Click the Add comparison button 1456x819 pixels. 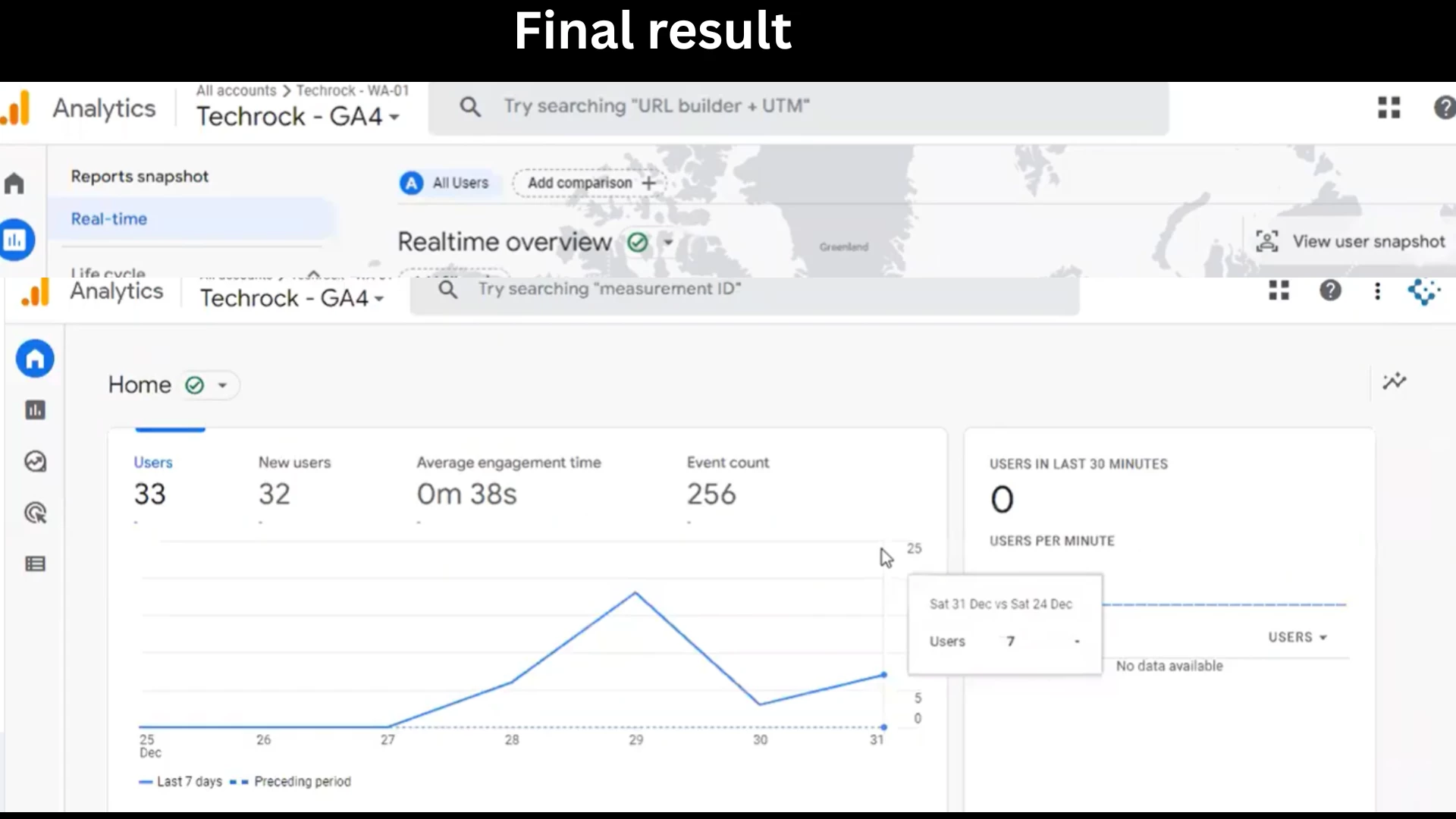[x=589, y=183]
